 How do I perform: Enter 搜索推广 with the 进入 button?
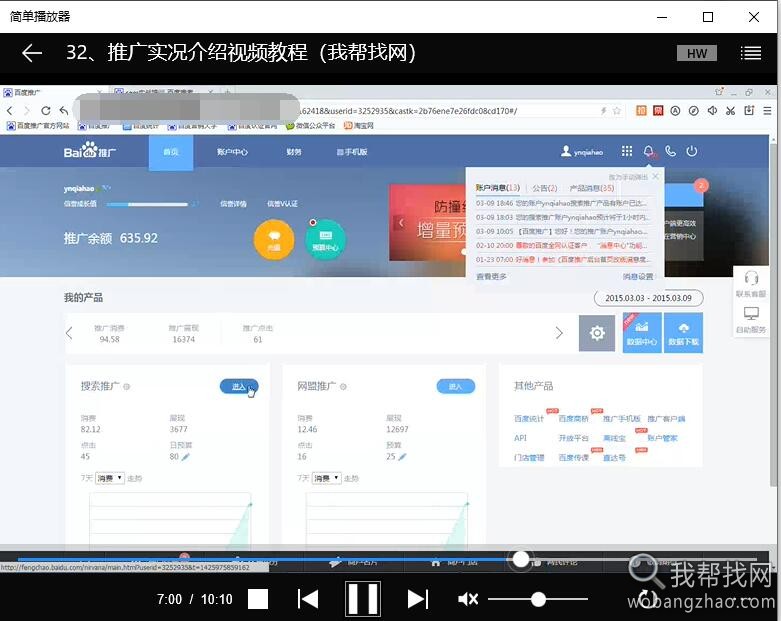click(239, 386)
